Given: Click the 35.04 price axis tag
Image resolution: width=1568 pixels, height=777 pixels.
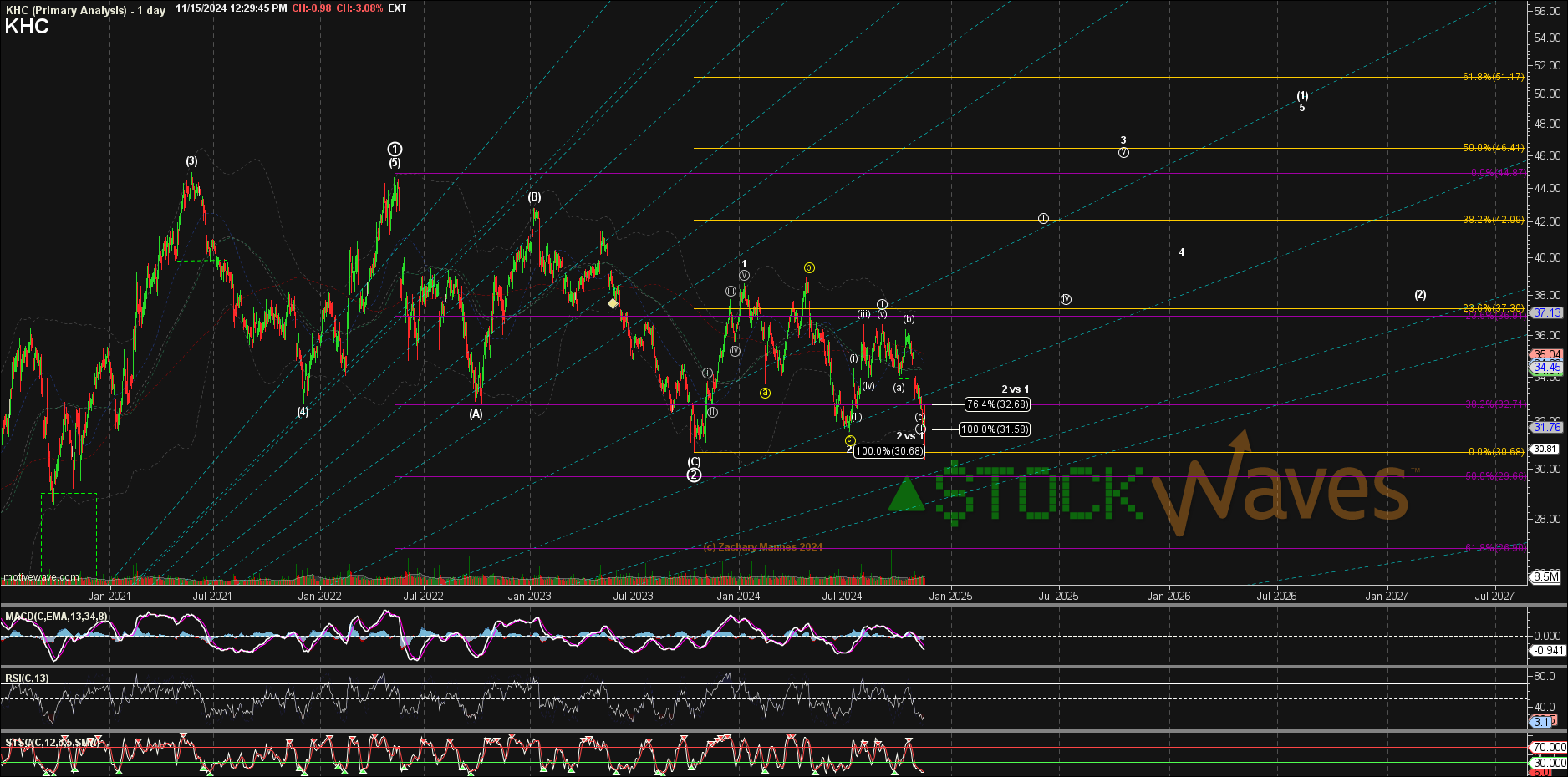Looking at the screenshot, I should click(1547, 355).
